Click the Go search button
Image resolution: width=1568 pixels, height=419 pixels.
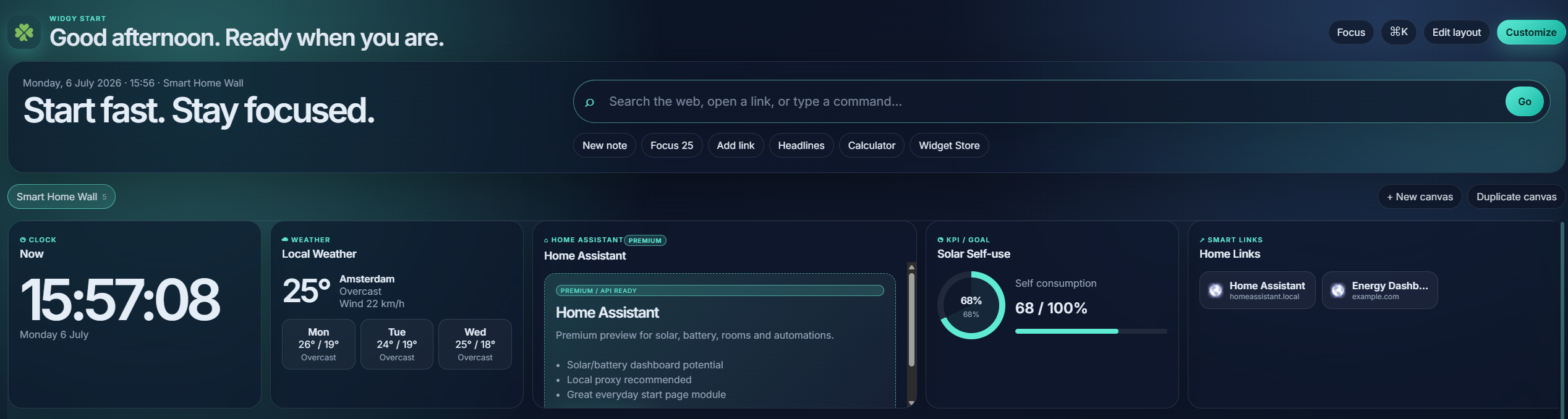coord(1525,101)
